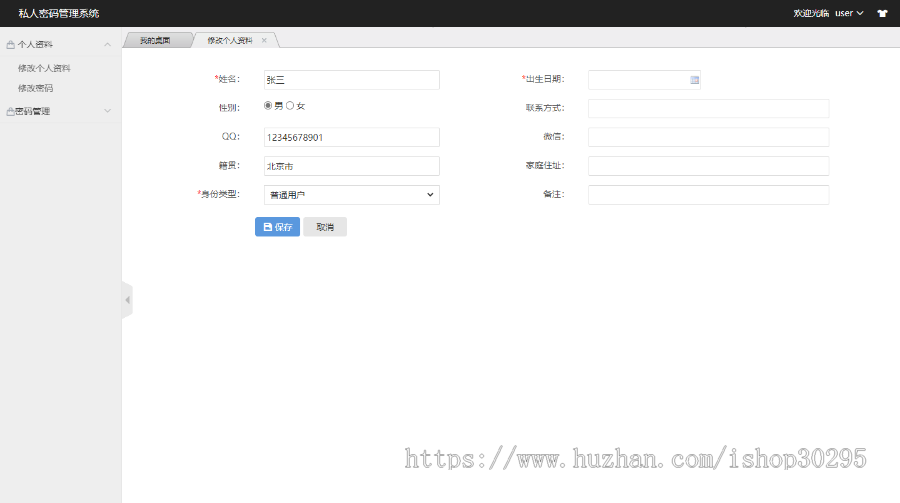Click lock icon beside 个人资料
Viewport: 900px width, 503px height.
(10, 44)
